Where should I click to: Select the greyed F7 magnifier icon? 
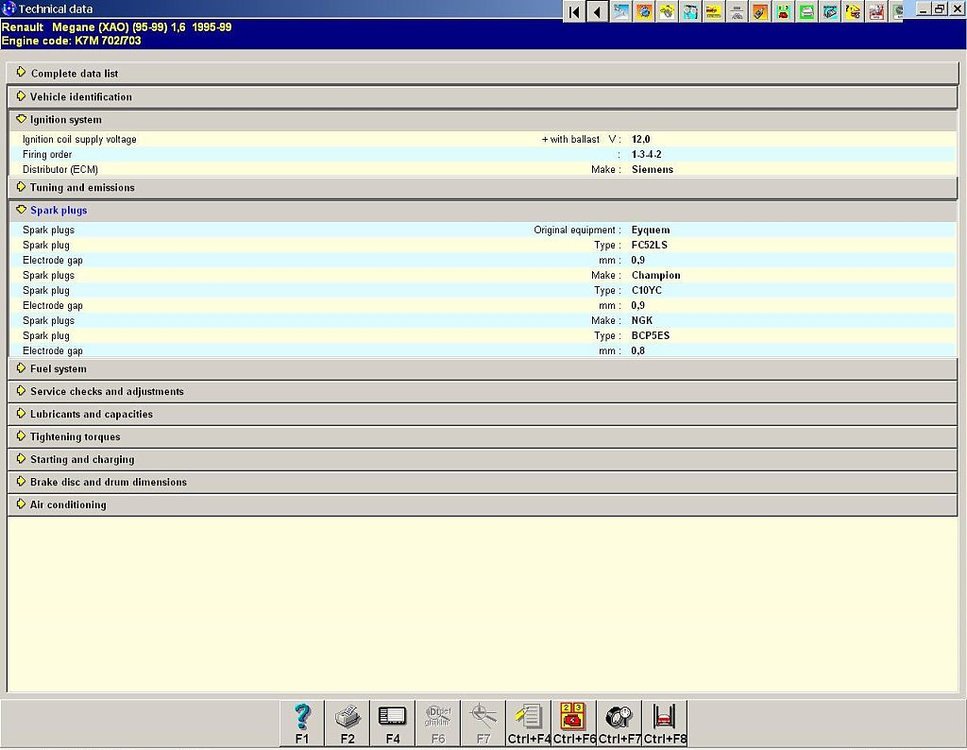[484, 723]
